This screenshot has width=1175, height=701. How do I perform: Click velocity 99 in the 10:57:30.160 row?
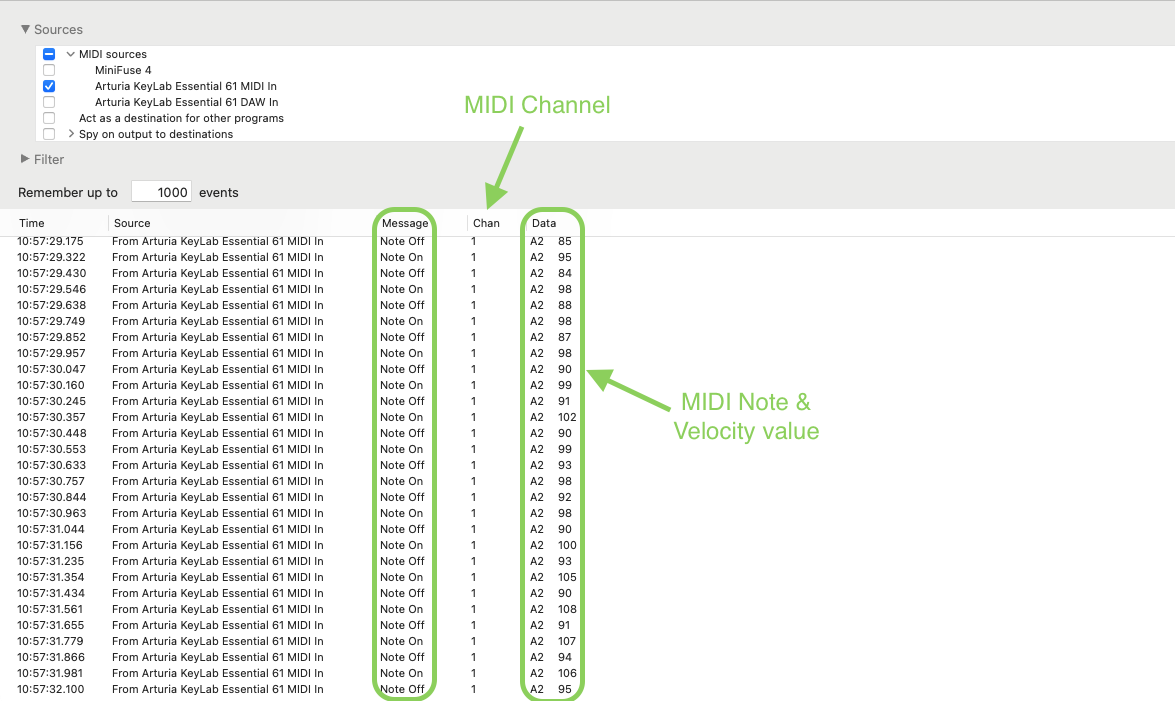pyautogui.click(x=564, y=385)
